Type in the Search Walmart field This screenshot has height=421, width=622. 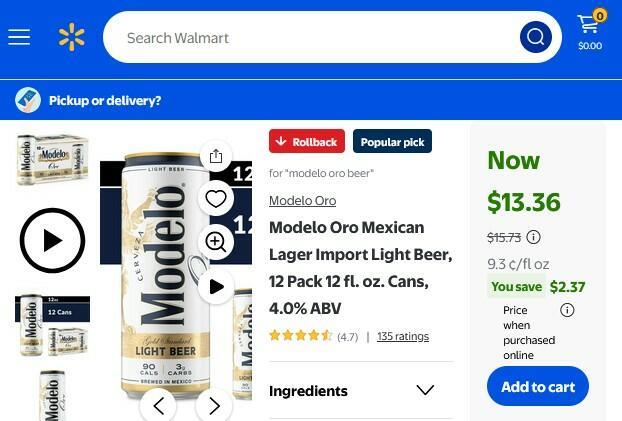coord(310,38)
